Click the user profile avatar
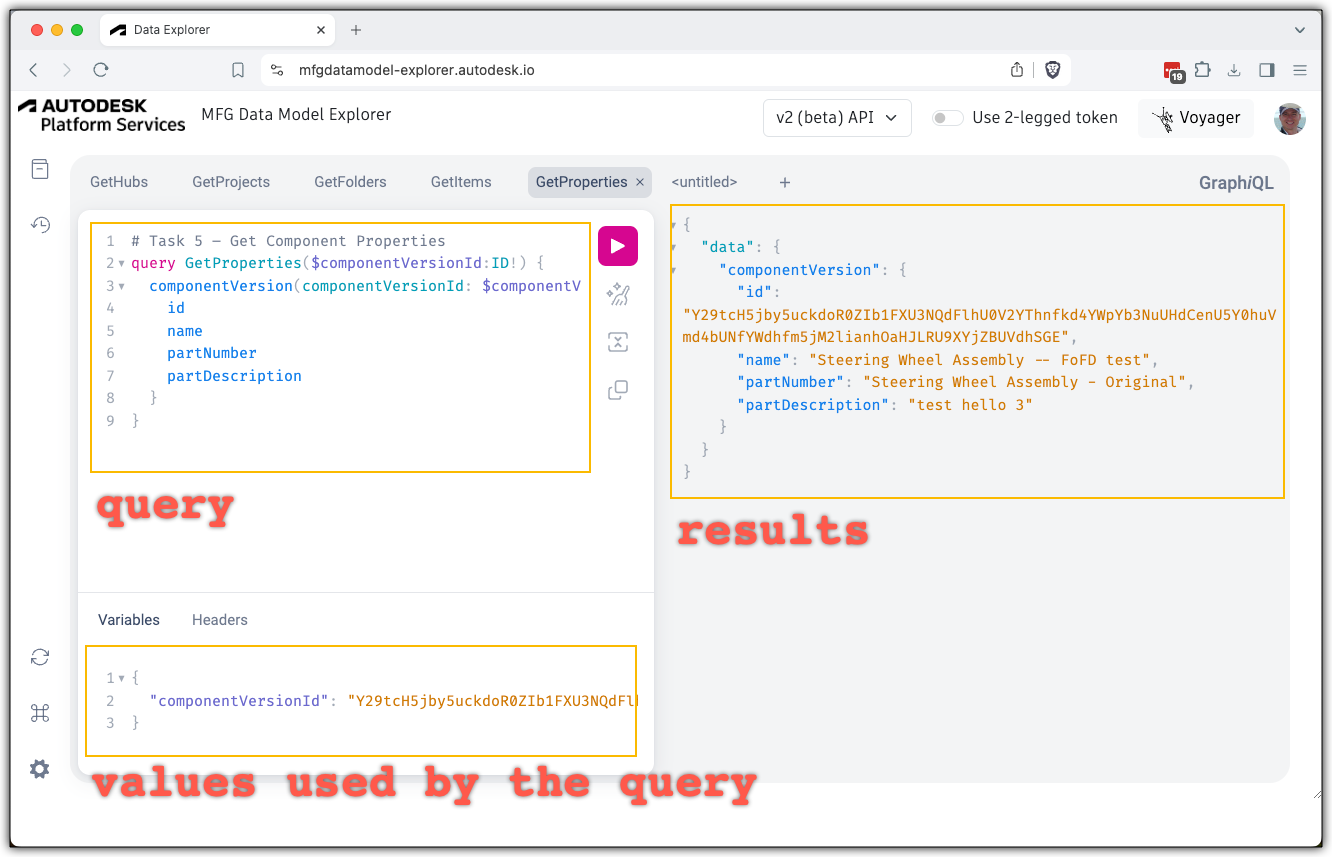Screen dimensions: 1332x857 tap(1290, 118)
